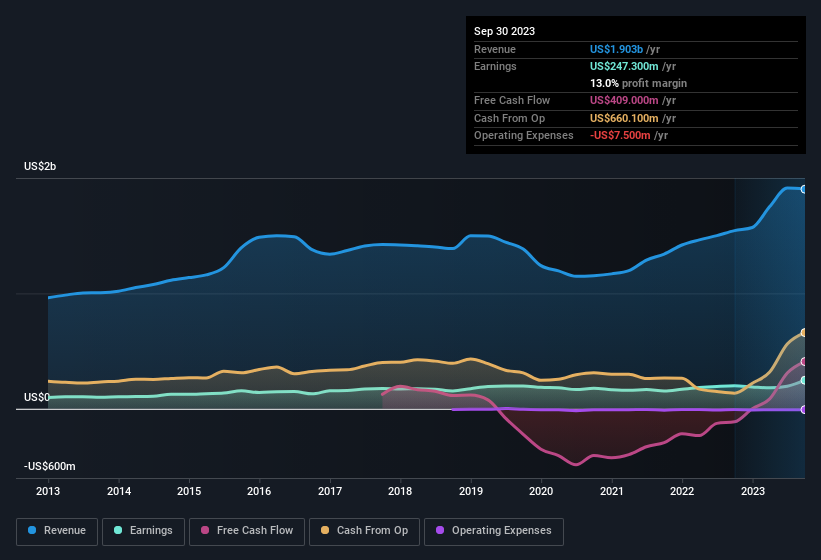Click the Cash From Op endpoint marker
This screenshot has height=560, width=821.
804,333
